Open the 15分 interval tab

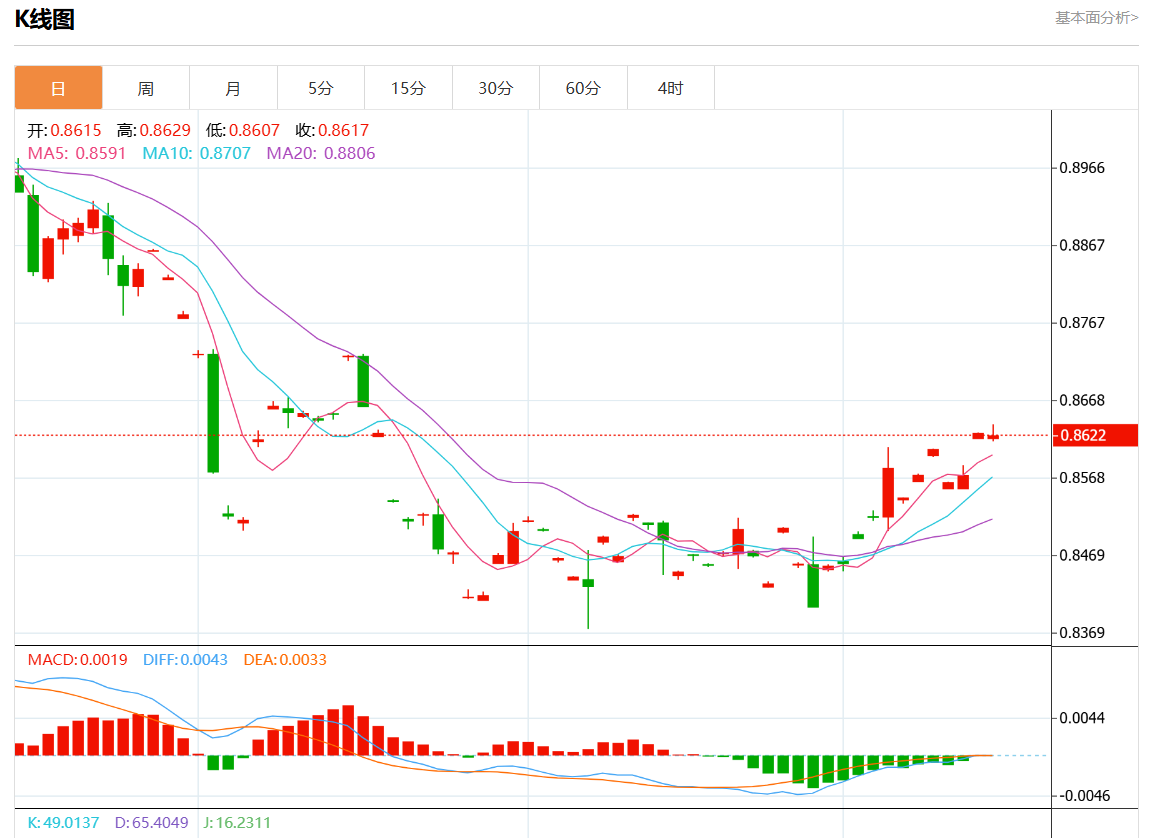pyautogui.click(x=408, y=88)
